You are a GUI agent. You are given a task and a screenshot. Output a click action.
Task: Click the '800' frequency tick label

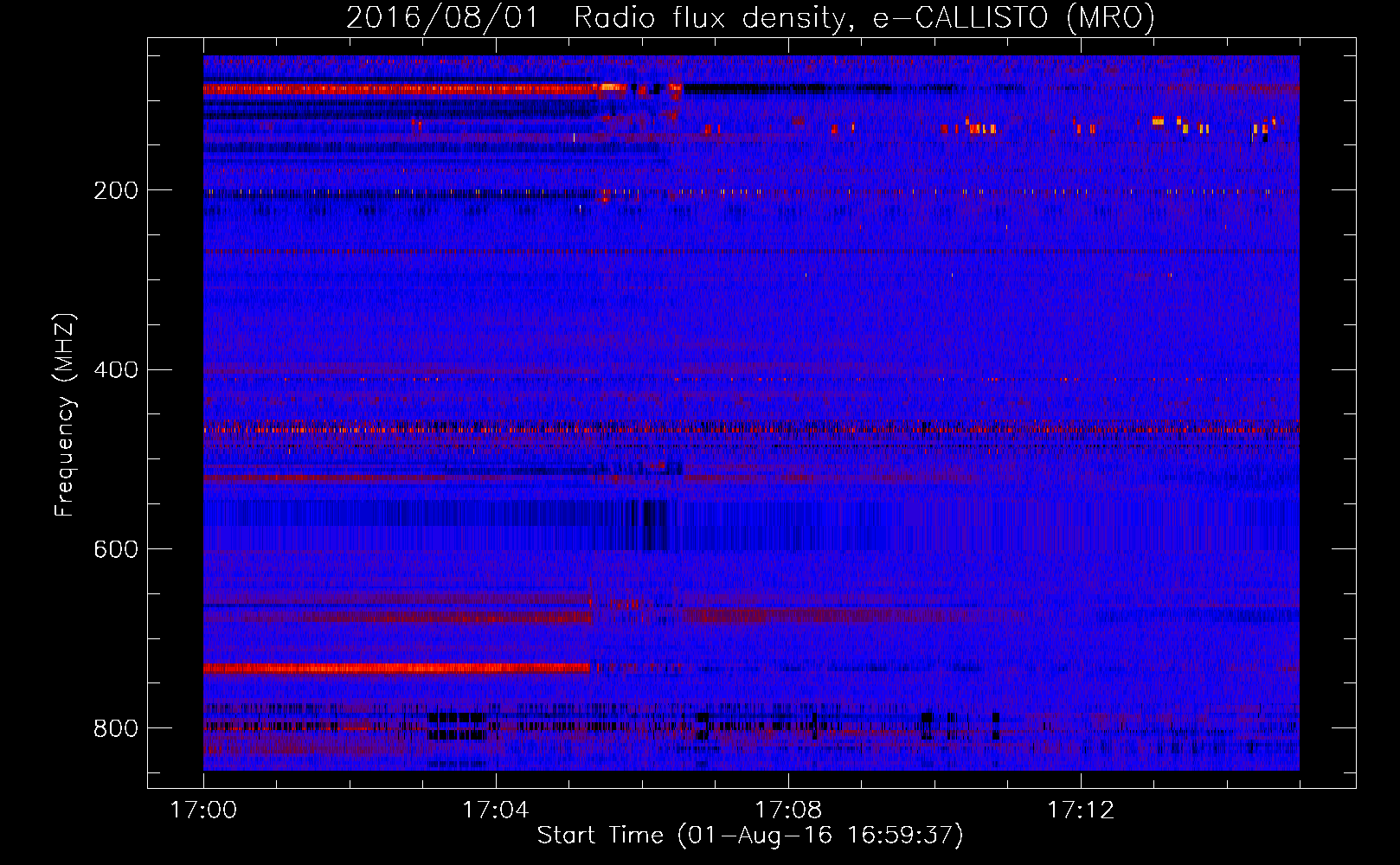(x=116, y=729)
